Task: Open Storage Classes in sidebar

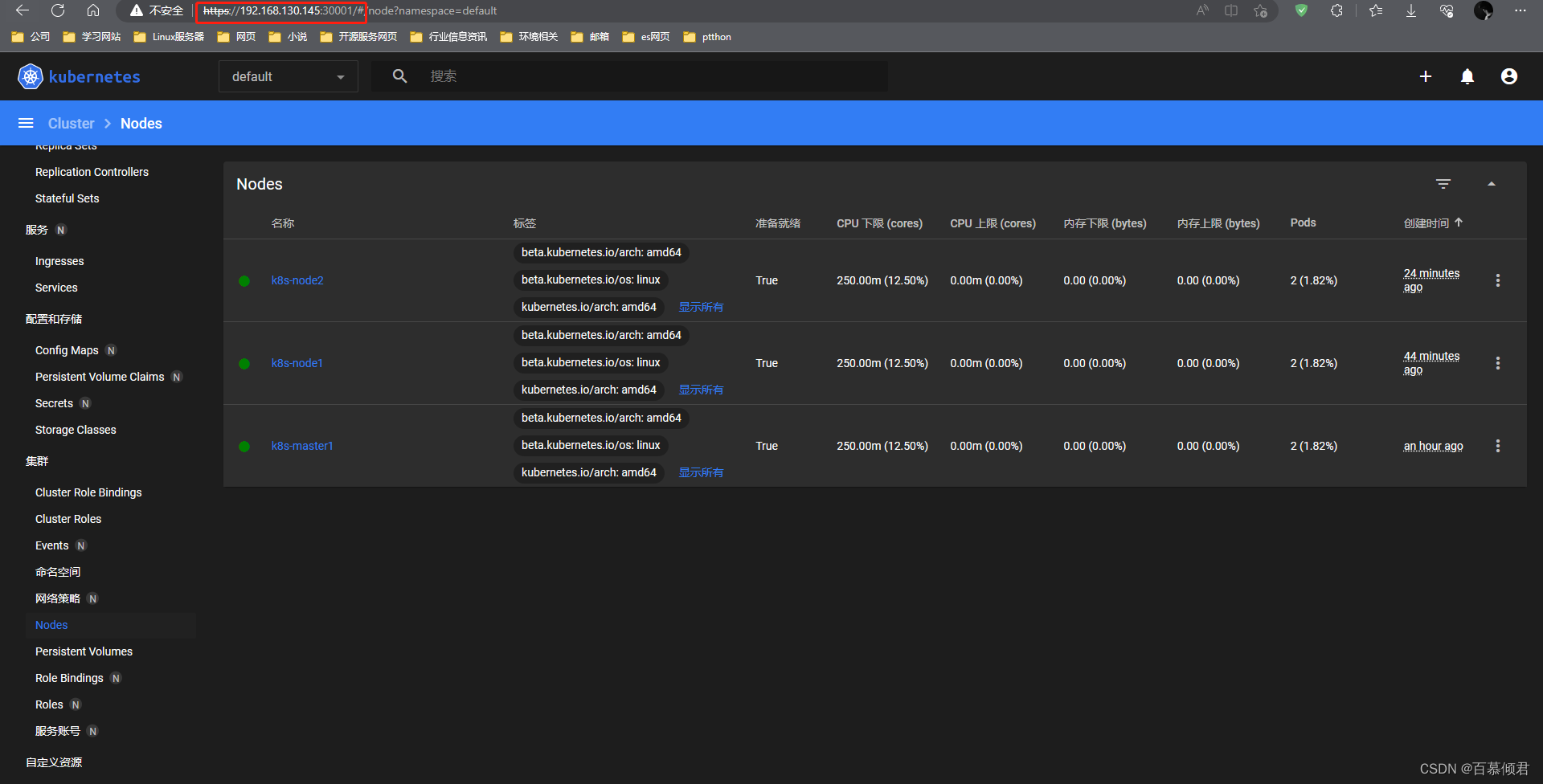Action: (76, 430)
